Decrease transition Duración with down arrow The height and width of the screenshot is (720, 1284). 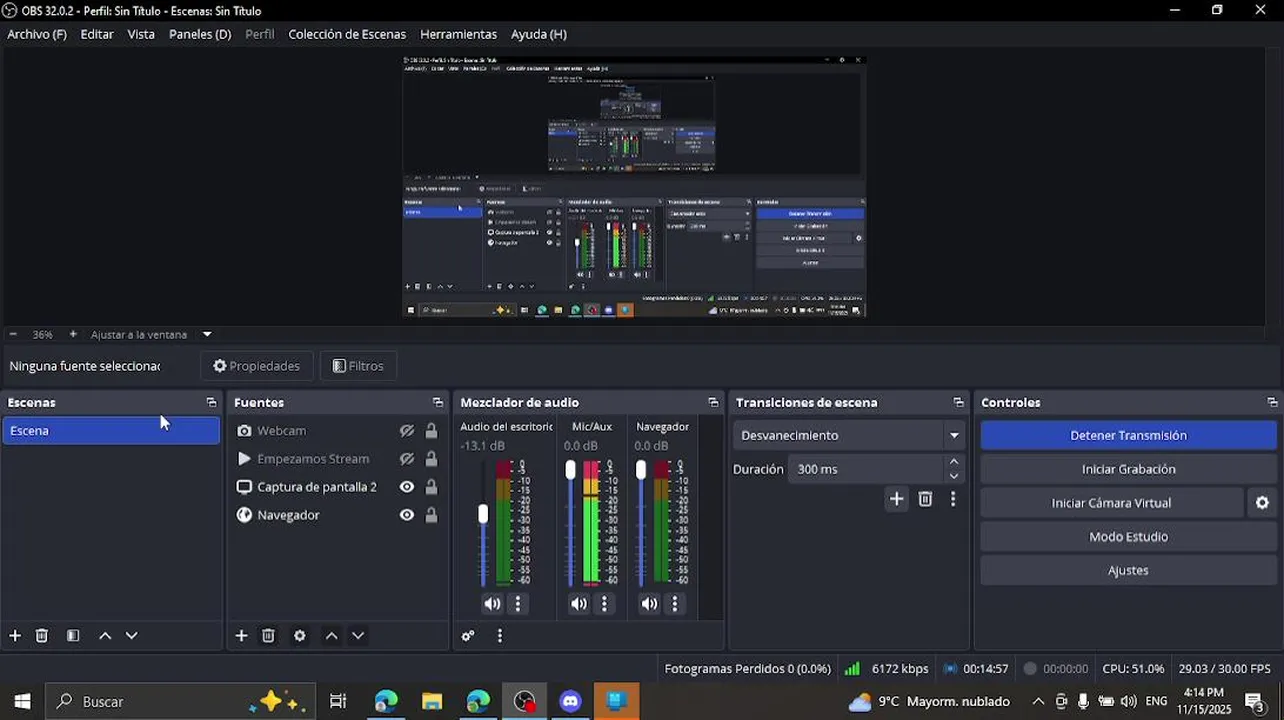coord(954,476)
